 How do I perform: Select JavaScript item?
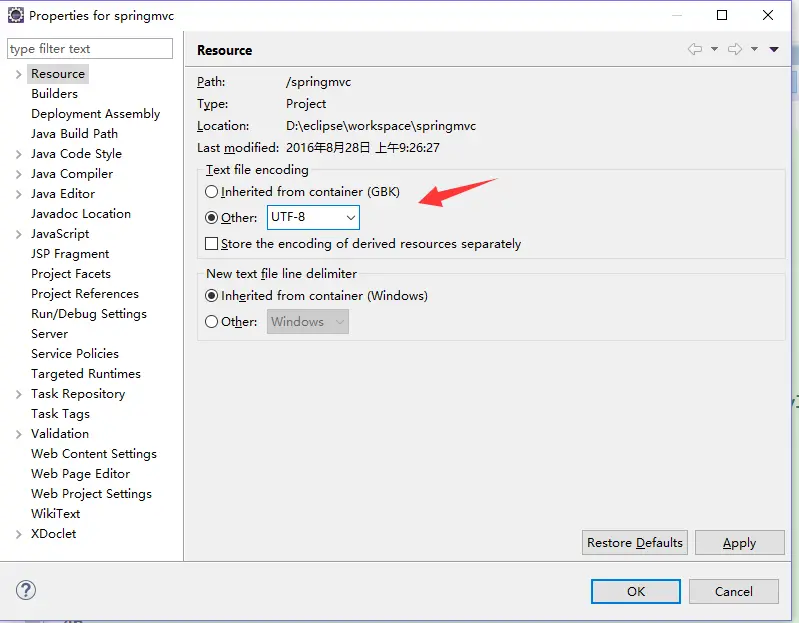click(60, 234)
